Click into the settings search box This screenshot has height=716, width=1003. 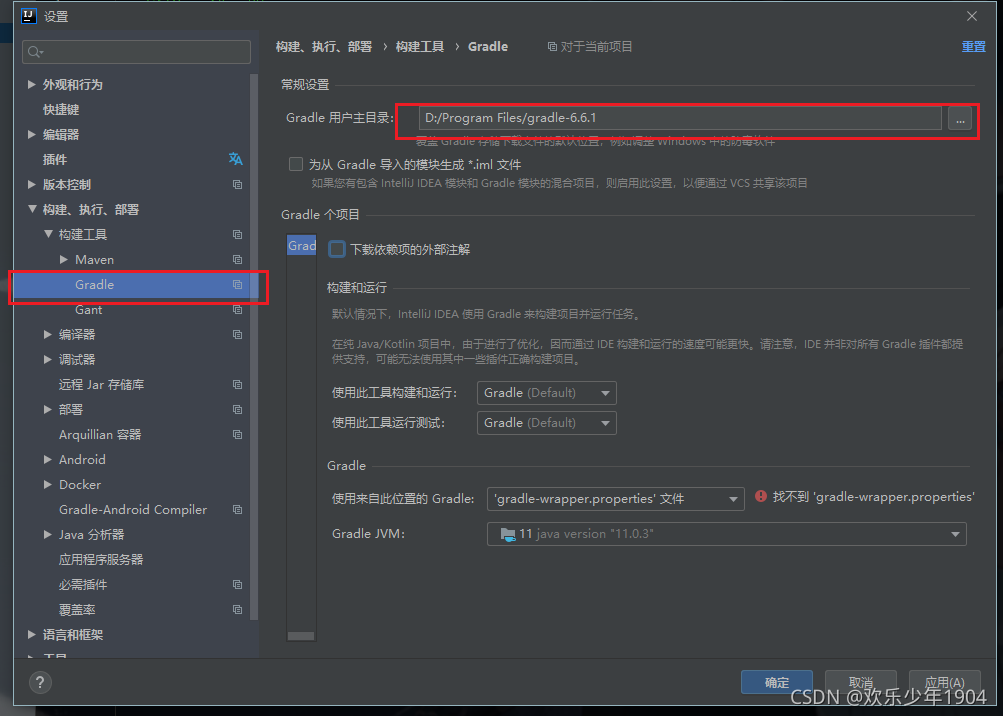pyautogui.click(x=136, y=52)
